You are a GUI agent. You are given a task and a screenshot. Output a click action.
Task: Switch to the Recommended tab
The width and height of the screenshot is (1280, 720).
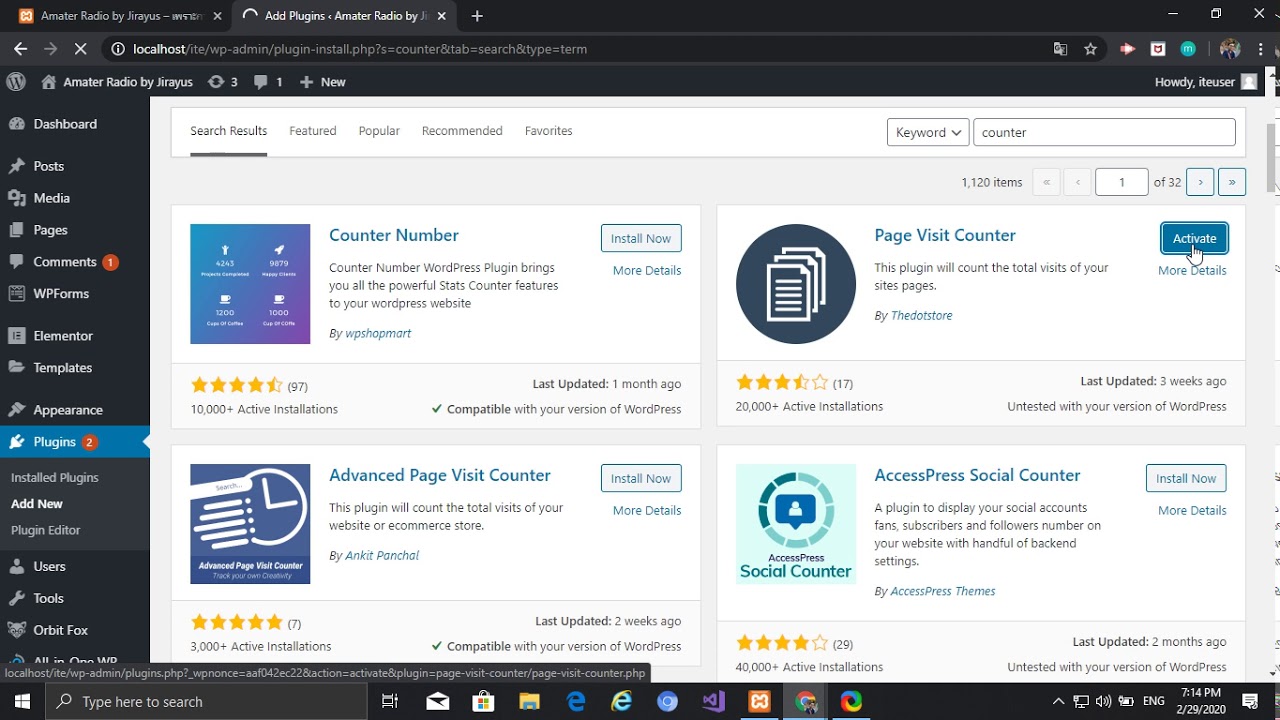click(x=462, y=131)
